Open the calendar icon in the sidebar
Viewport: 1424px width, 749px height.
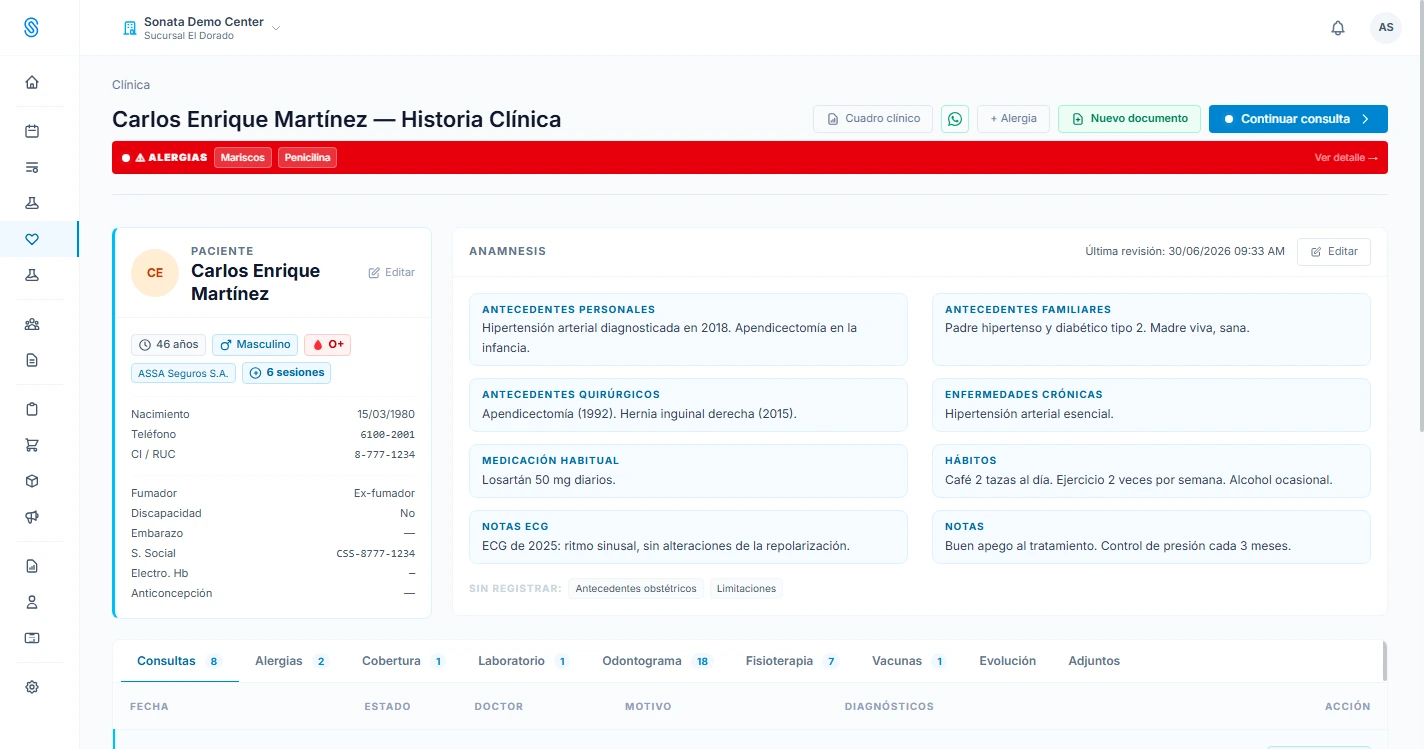pos(32,131)
